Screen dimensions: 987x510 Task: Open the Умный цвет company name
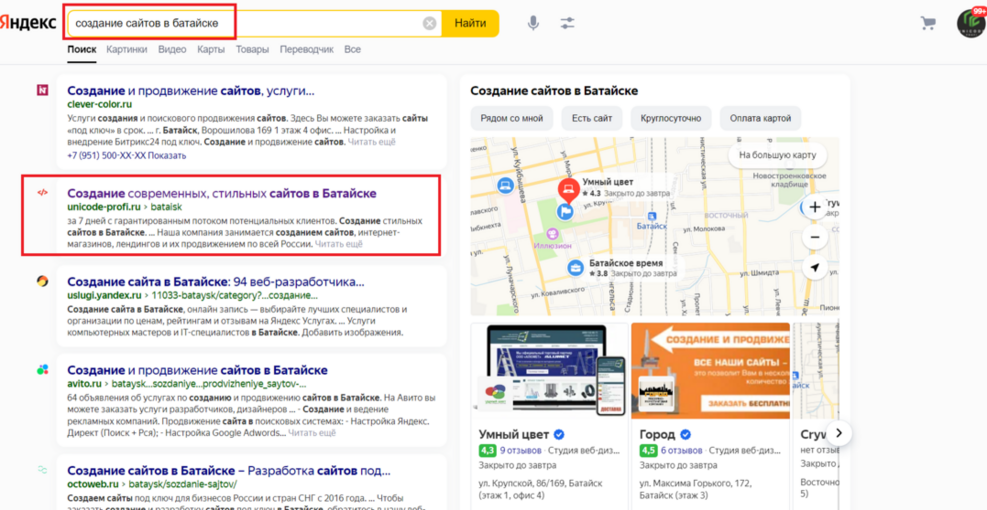514,434
